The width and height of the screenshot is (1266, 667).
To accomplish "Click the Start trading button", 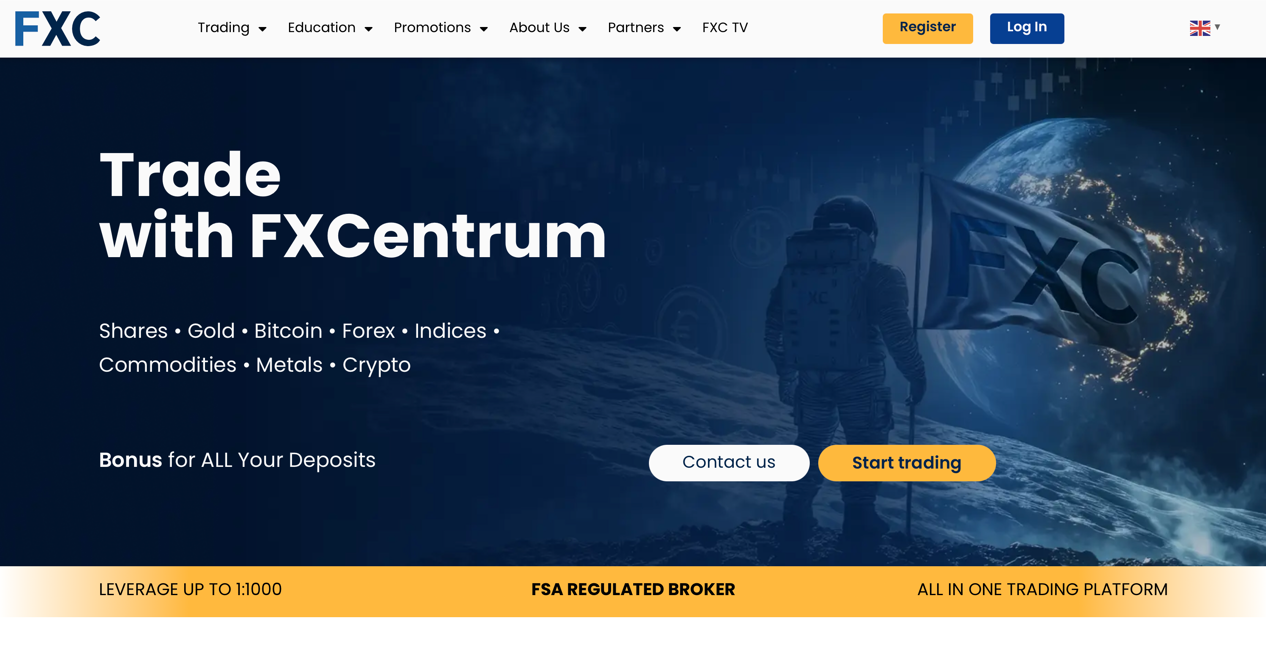I will tap(907, 463).
